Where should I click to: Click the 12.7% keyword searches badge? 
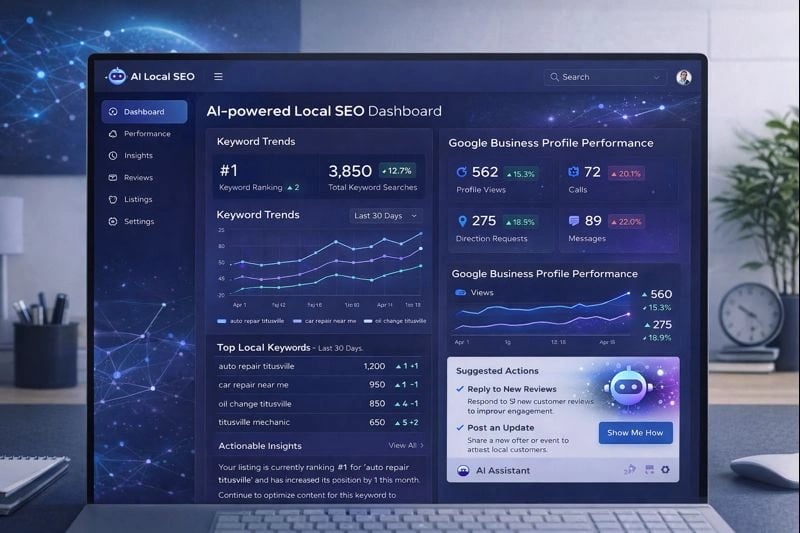coord(397,171)
